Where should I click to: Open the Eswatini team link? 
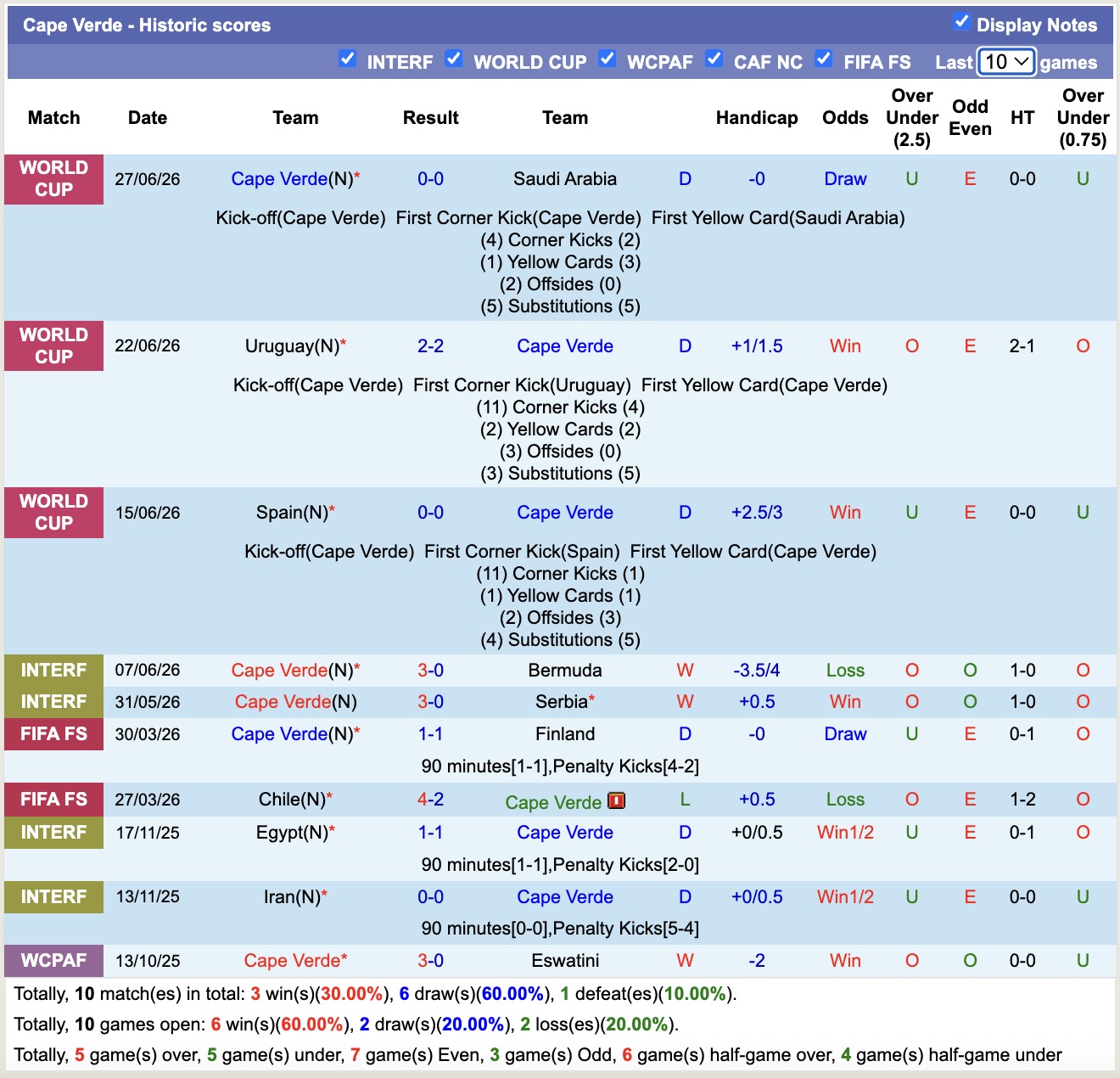pyautogui.click(x=565, y=961)
